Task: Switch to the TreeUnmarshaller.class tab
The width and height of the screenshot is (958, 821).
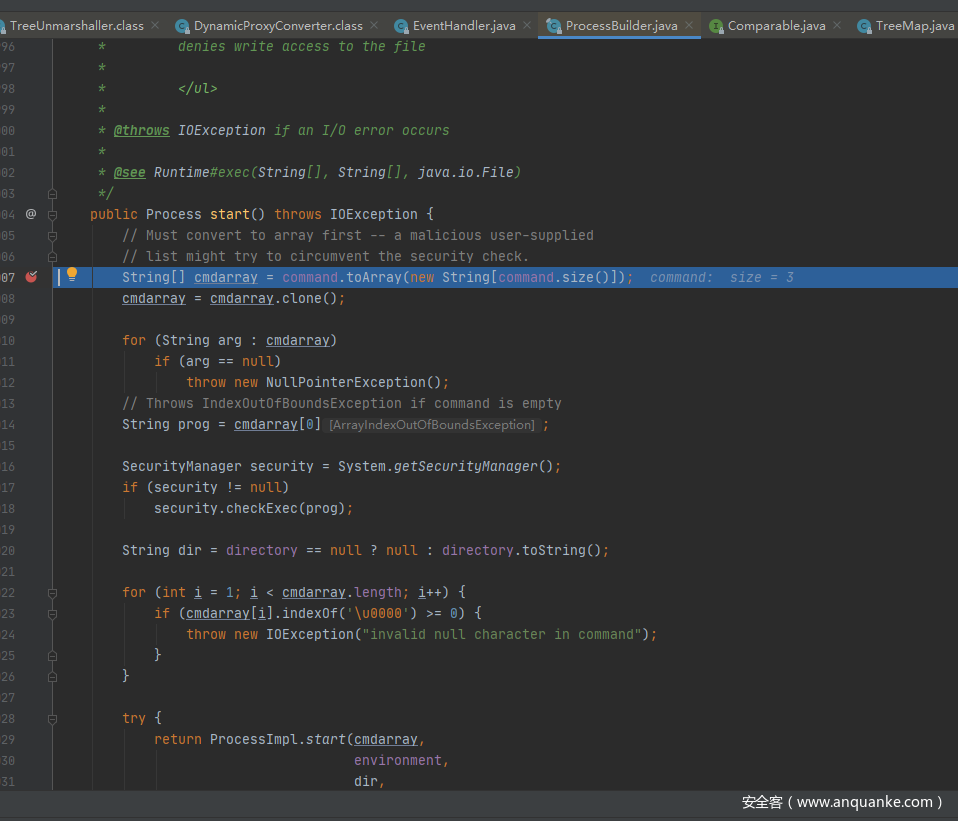Action: (x=76, y=26)
